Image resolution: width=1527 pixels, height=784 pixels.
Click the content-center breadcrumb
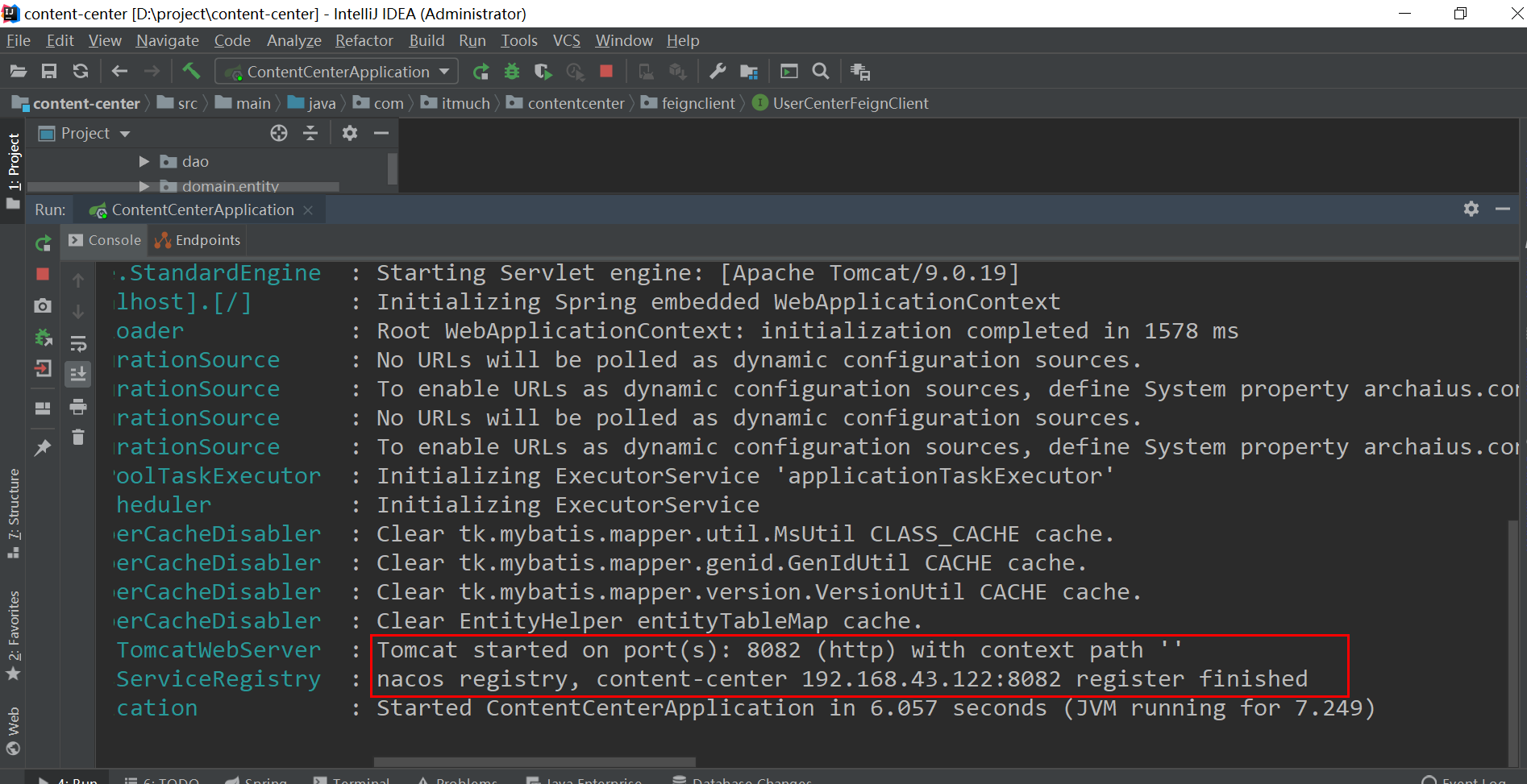[x=77, y=103]
